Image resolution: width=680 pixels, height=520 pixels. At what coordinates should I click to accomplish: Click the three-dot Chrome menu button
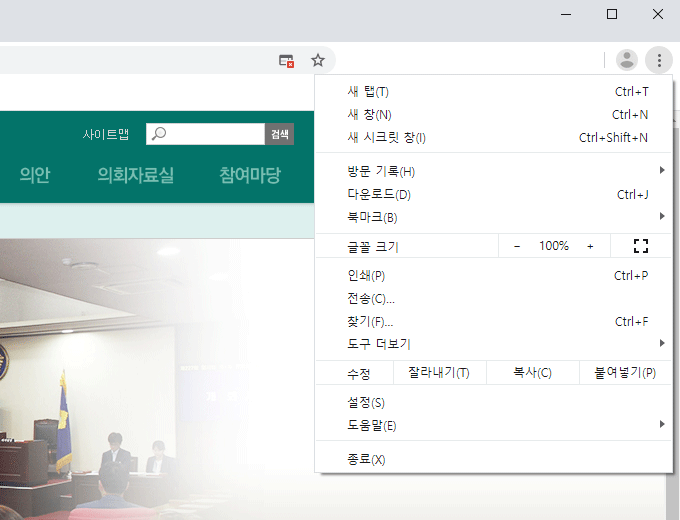coord(659,60)
